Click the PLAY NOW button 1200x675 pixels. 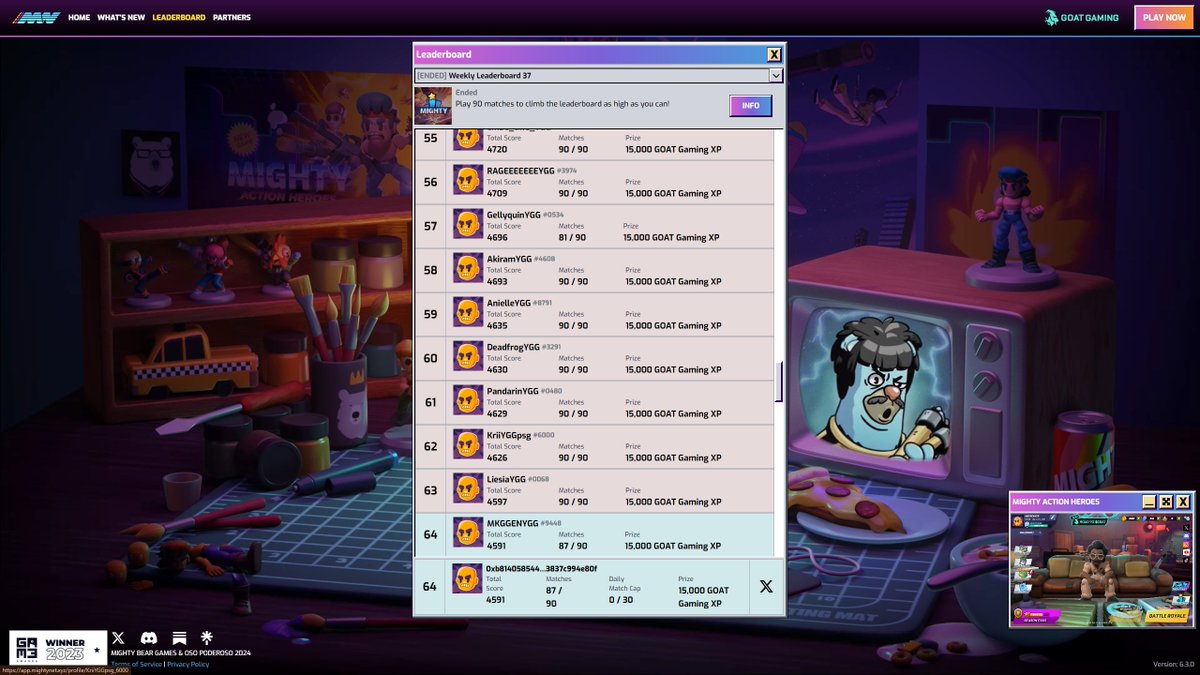[x=1162, y=17]
